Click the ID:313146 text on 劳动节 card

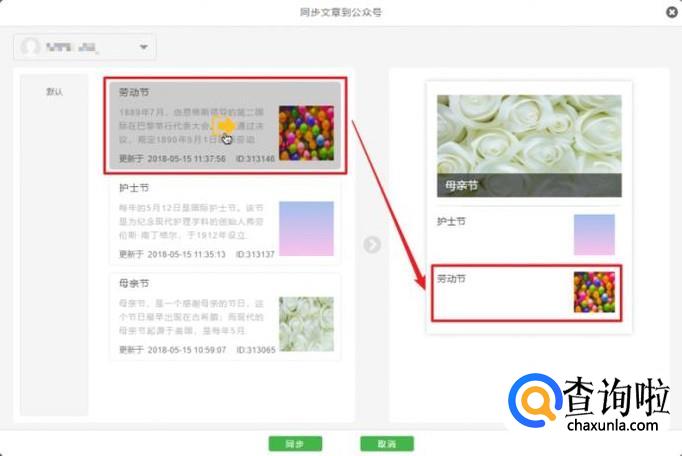pyautogui.click(x=255, y=158)
